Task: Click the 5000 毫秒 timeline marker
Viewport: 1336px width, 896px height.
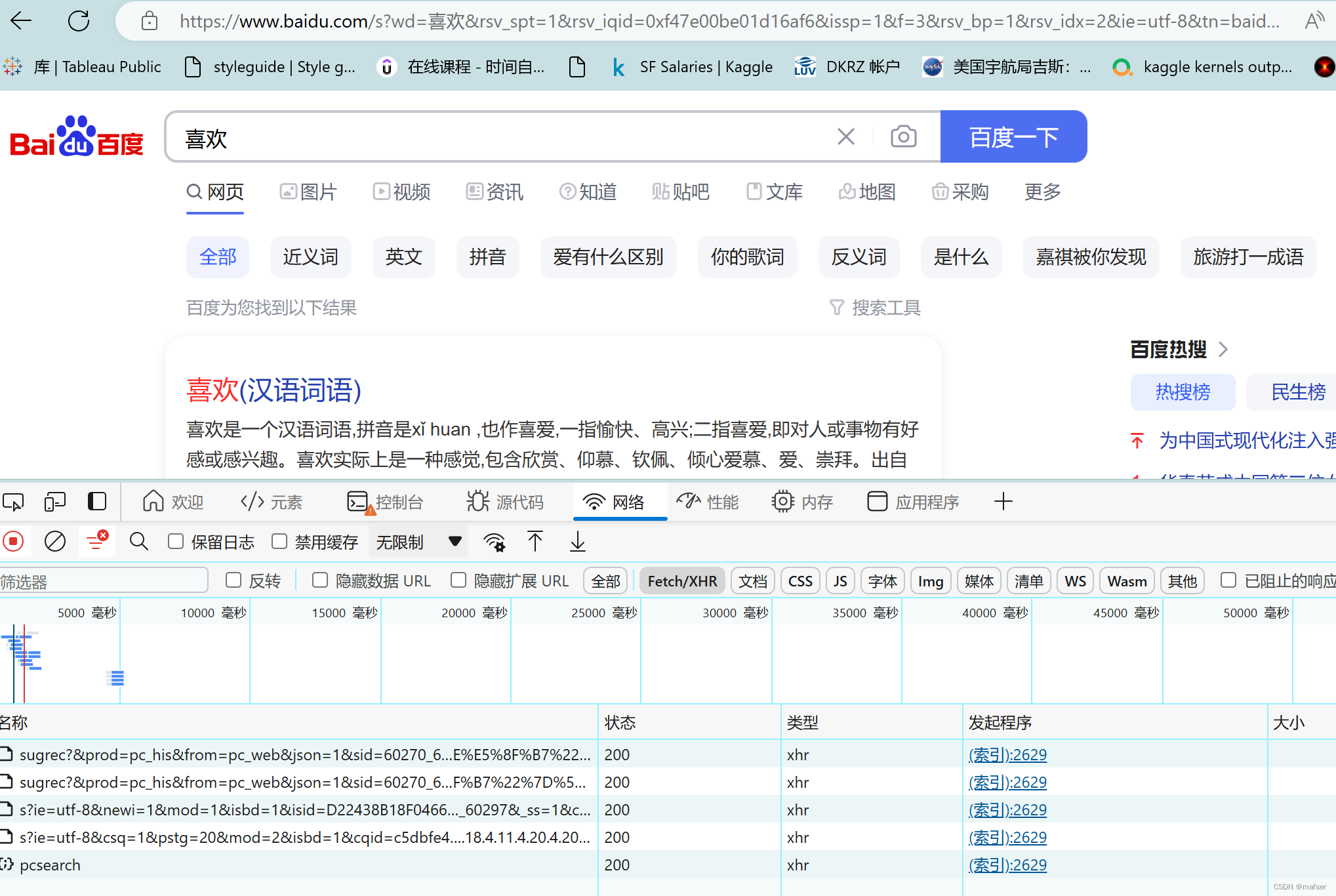Action: point(87,613)
